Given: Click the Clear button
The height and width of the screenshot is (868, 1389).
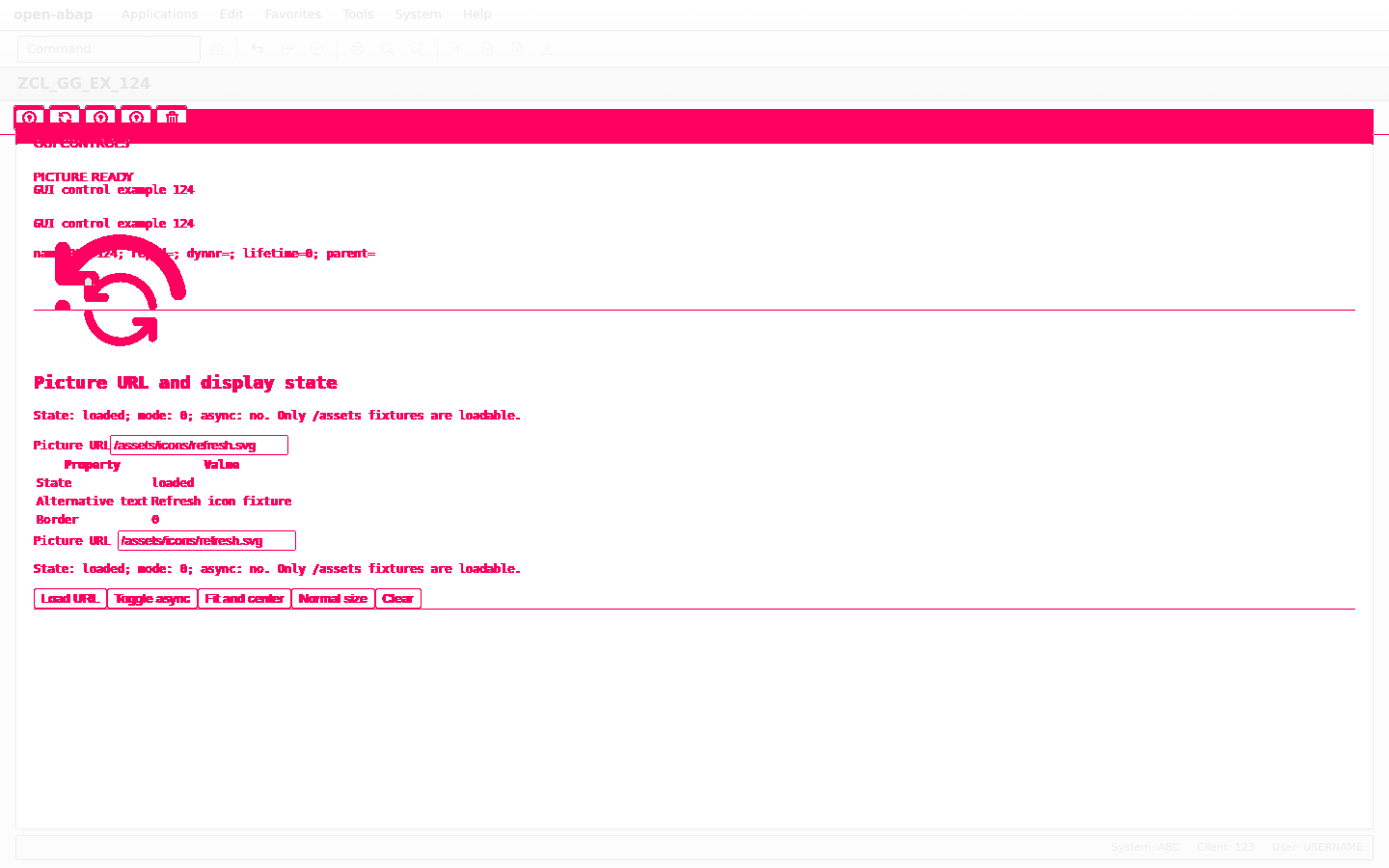Looking at the screenshot, I should [x=398, y=599].
